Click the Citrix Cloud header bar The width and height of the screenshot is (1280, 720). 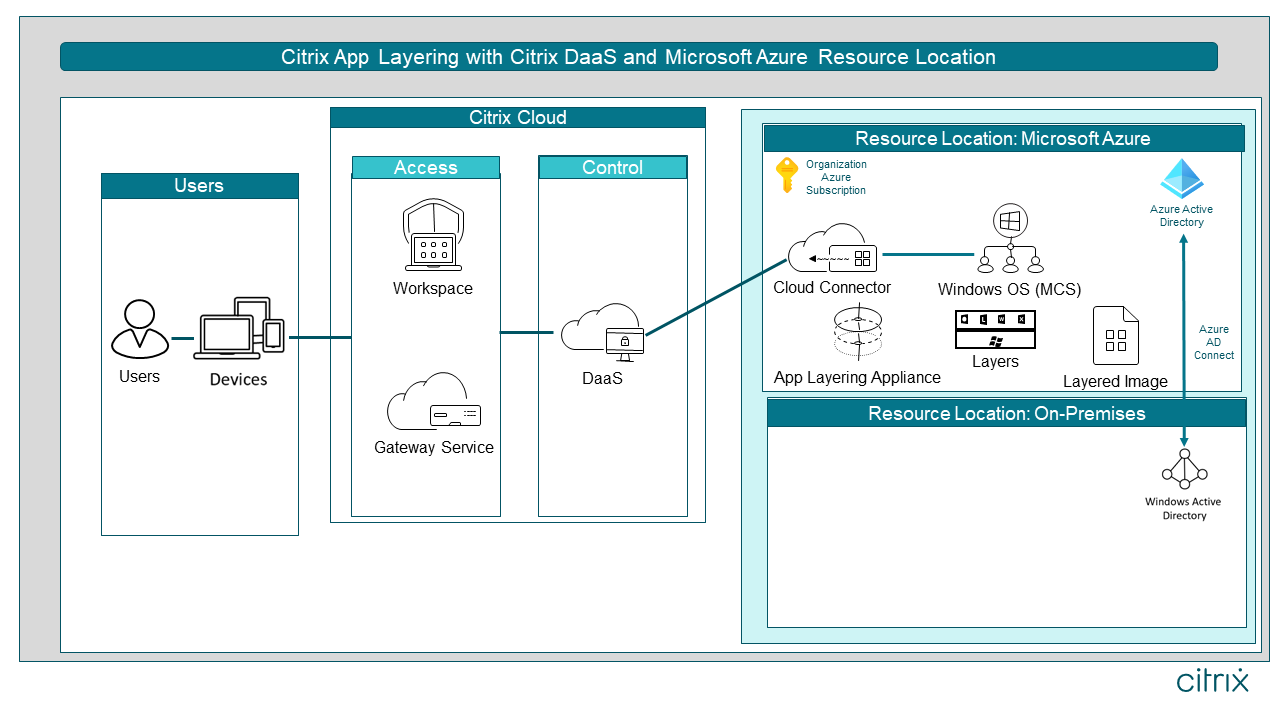(518, 118)
